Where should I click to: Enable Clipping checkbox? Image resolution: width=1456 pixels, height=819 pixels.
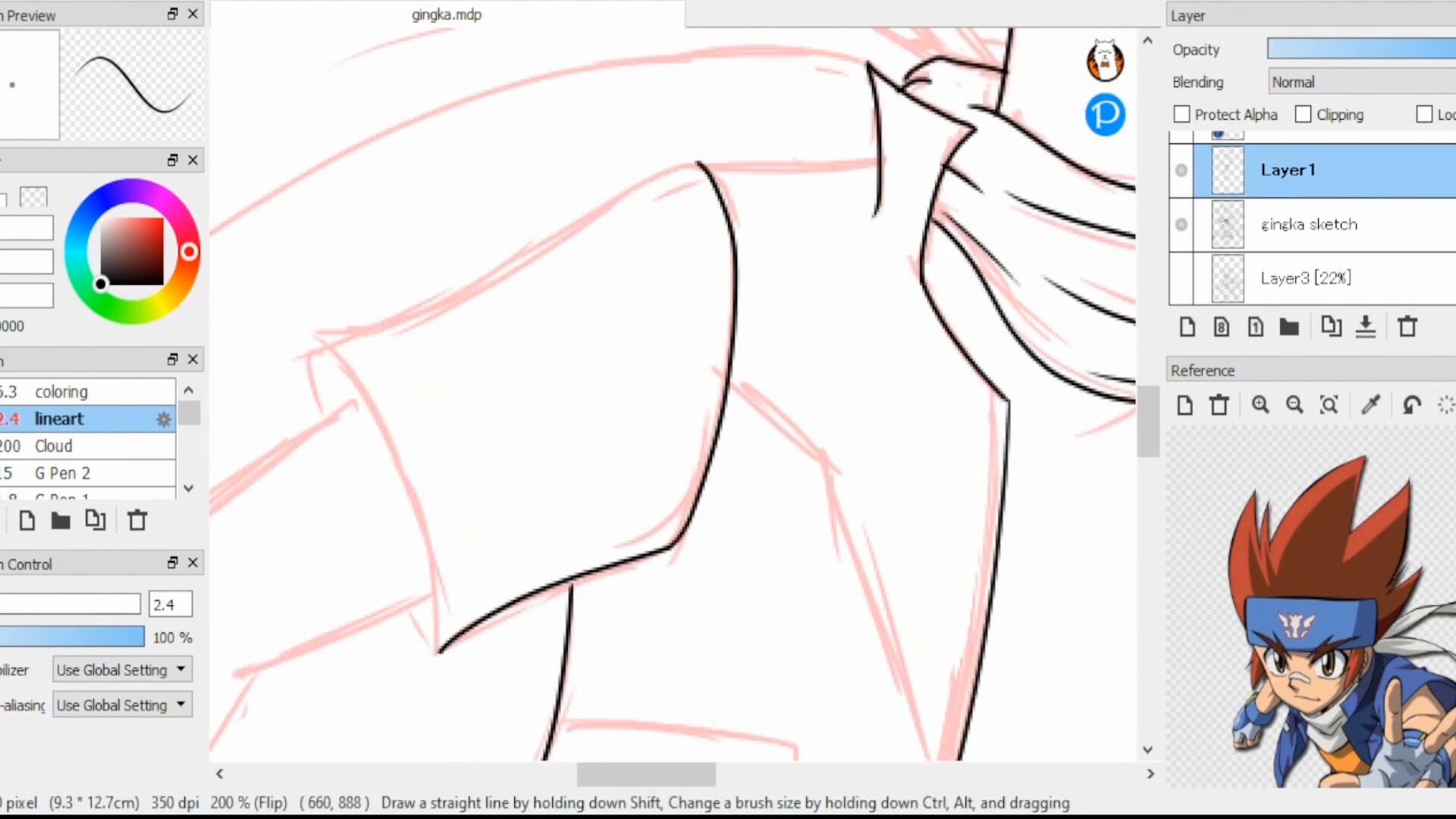point(1303,115)
